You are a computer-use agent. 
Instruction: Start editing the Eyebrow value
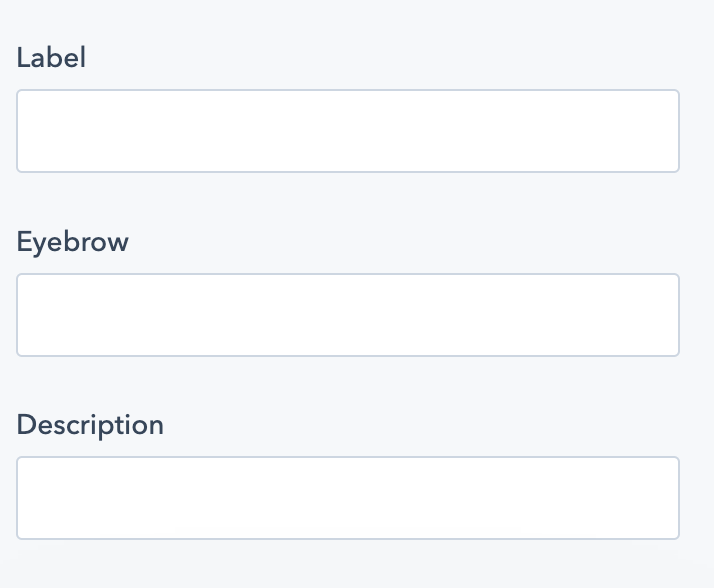pyautogui.click(x=348, y=315)
